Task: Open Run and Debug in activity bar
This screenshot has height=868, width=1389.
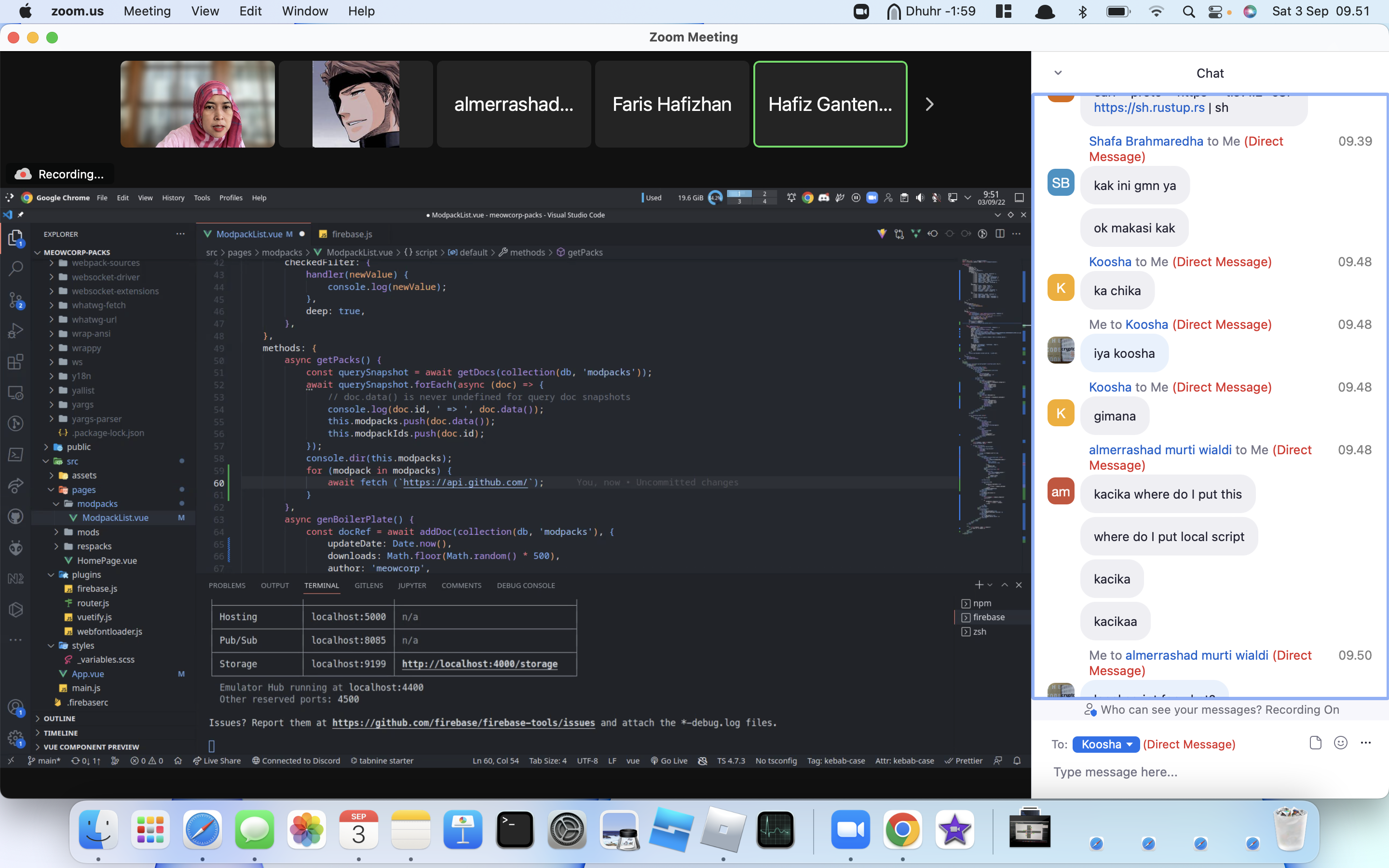Action: [16, 331]
